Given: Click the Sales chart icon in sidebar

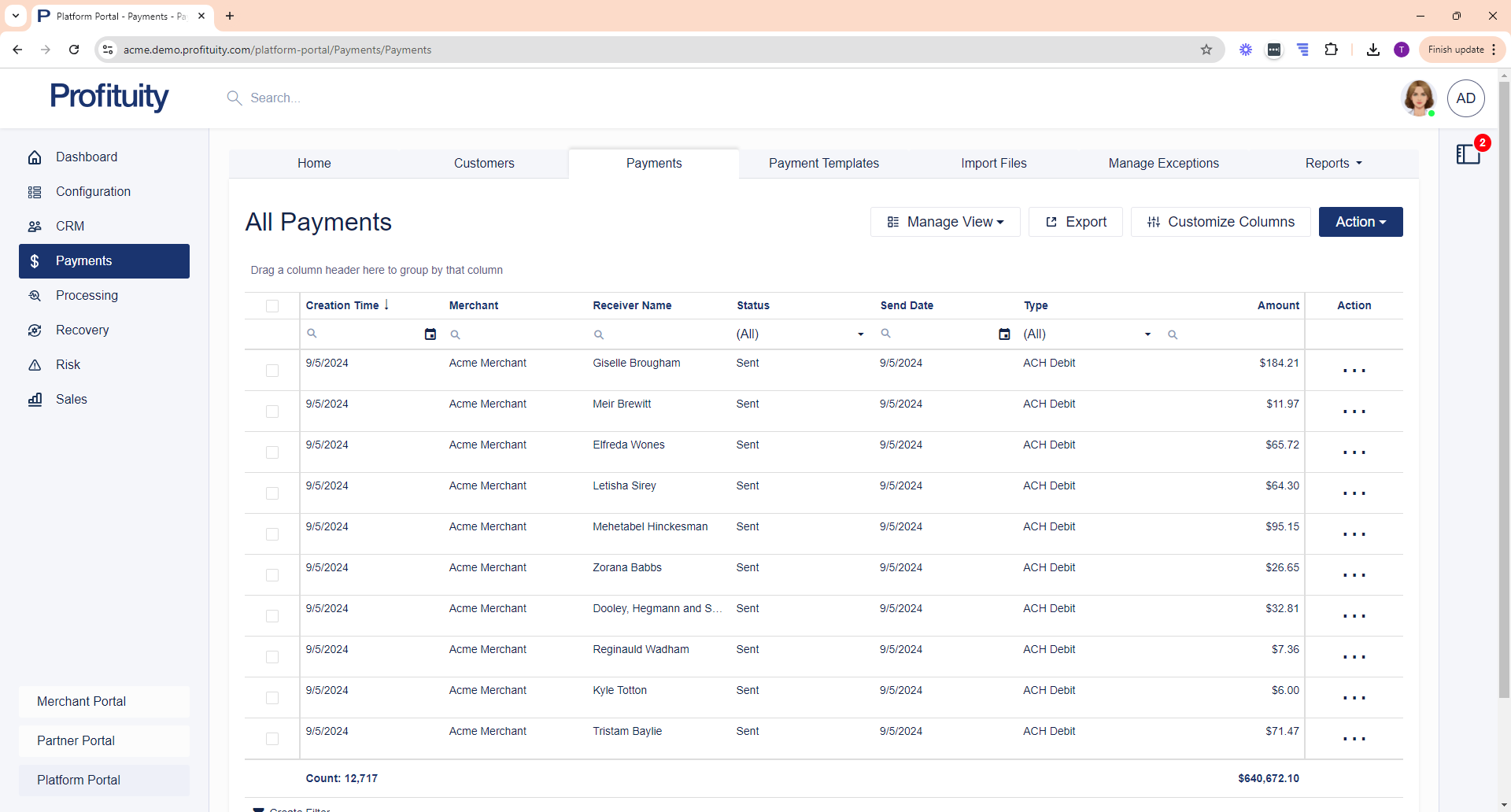Looking at the screenshot, I should [x=35, y=400].
